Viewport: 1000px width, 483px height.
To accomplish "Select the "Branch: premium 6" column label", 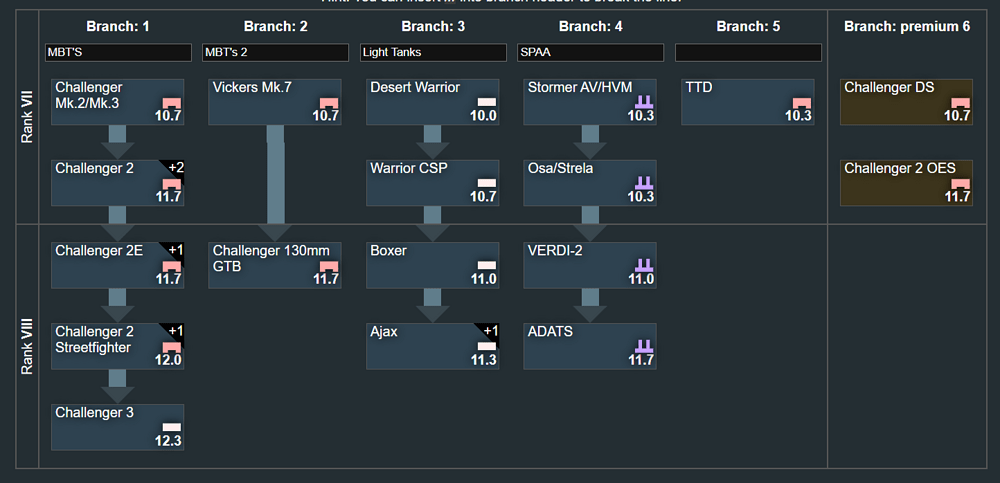I will 907,27.
